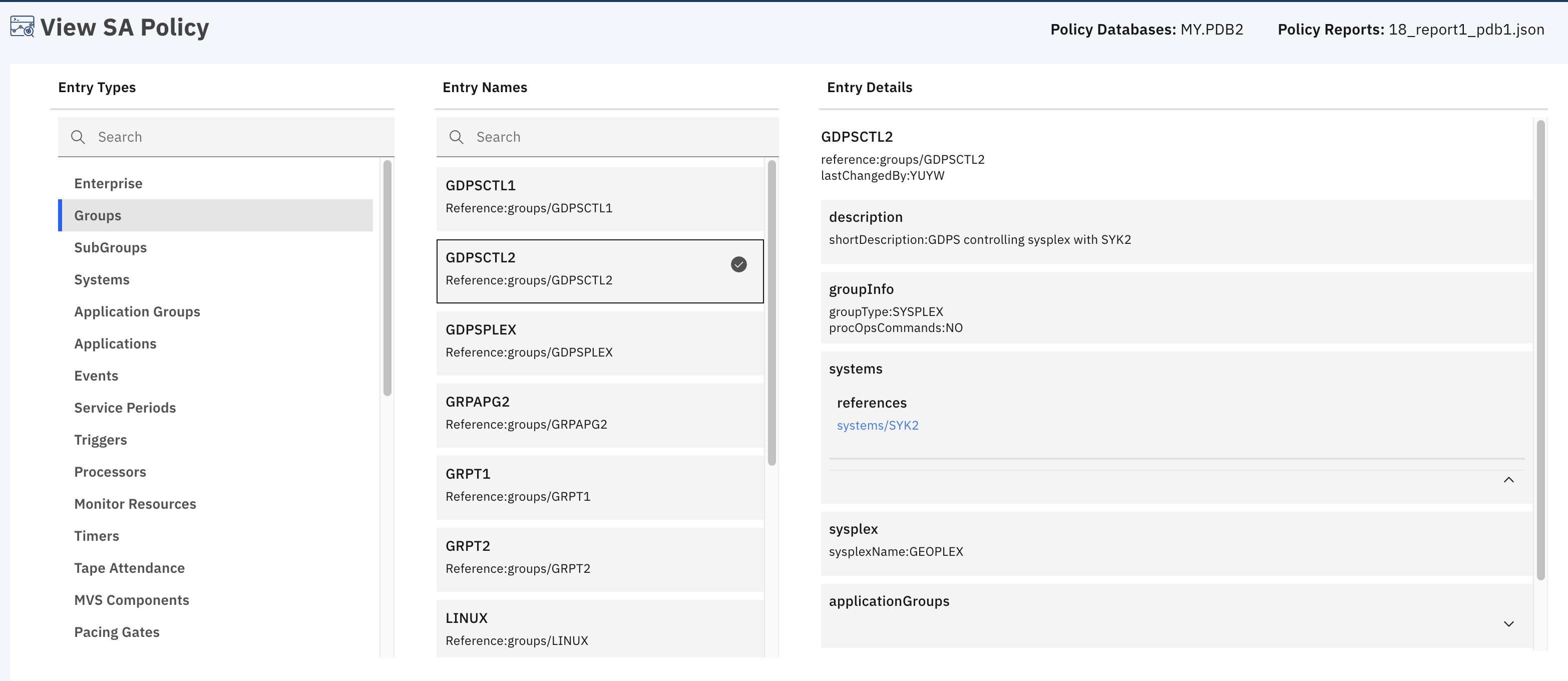1568x681 pixels.
Task: Click the checkmark on the GDPSCTL2 entry
Action: [x=738, y=264]
